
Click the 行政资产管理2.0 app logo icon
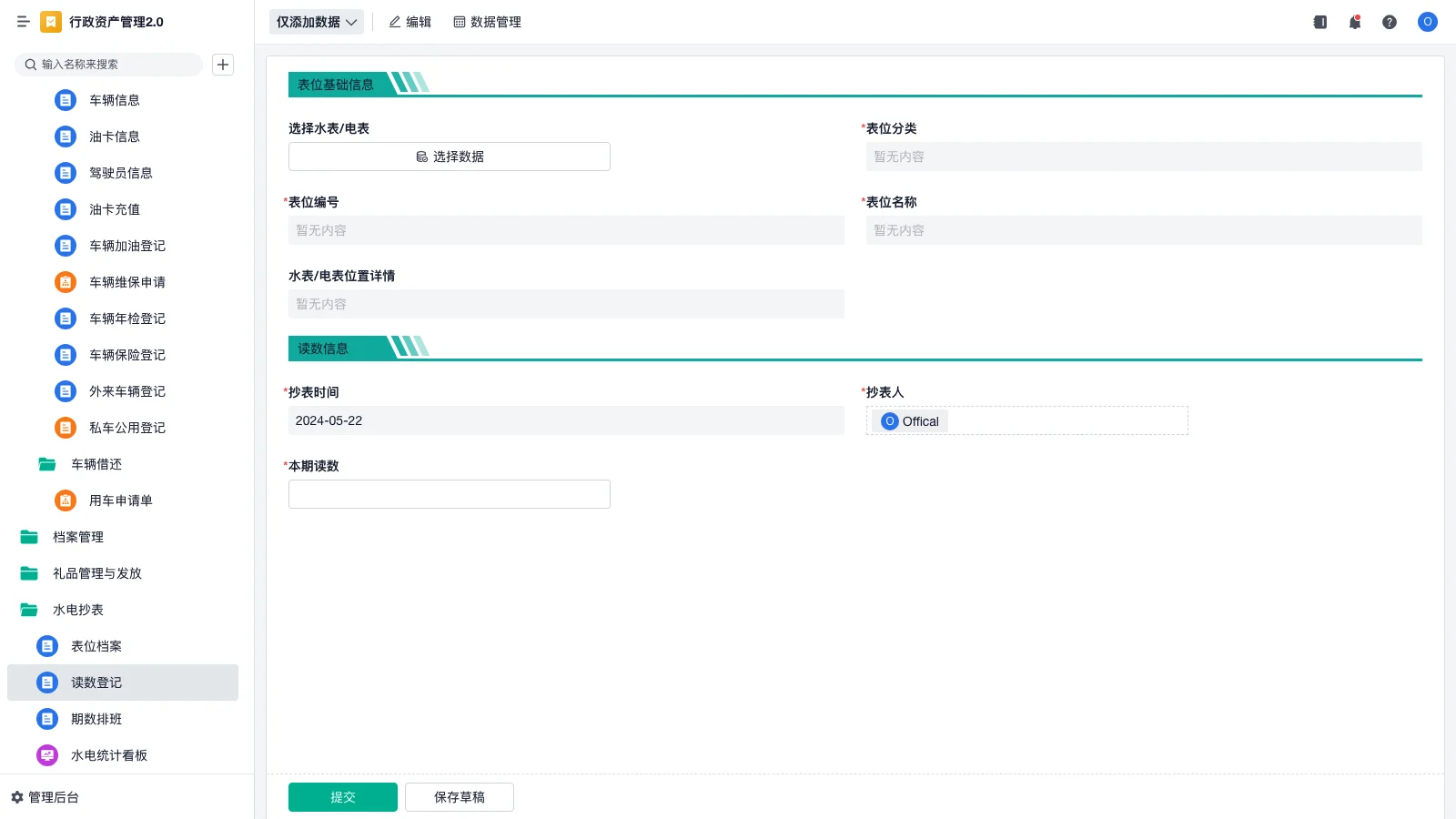[x=51, y=22]
